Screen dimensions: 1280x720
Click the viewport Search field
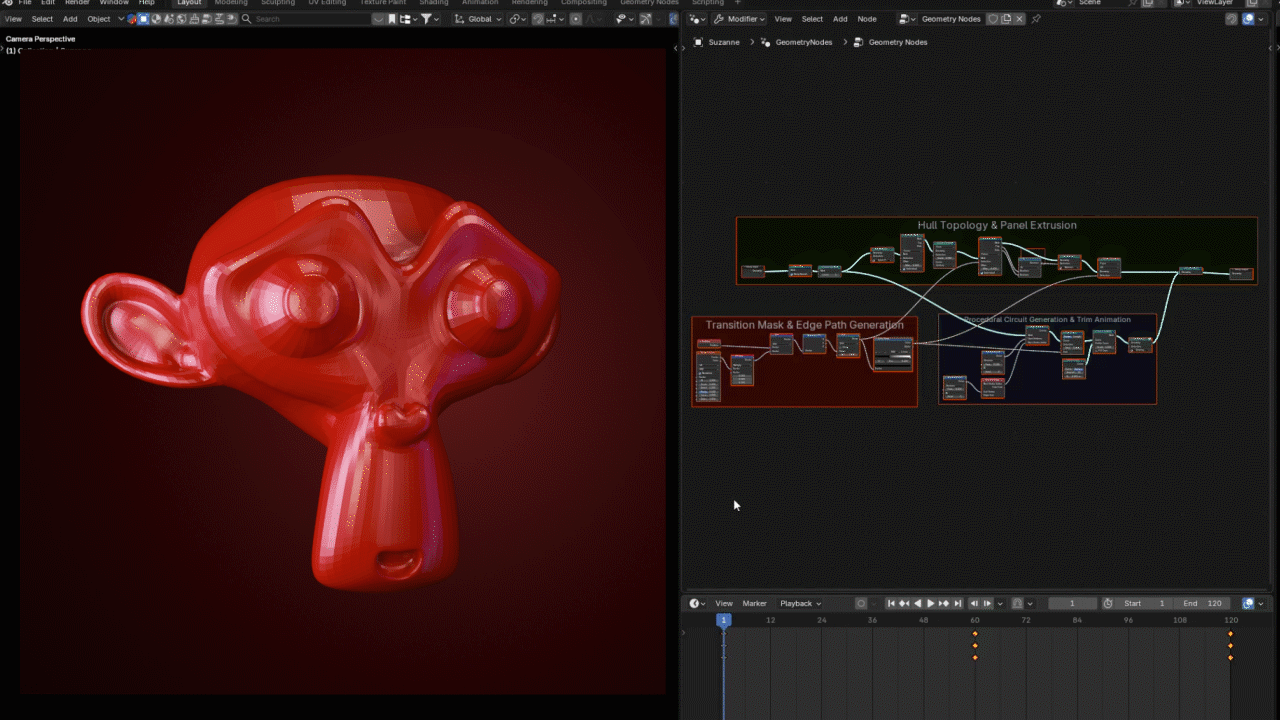click(x=304, y=19)
